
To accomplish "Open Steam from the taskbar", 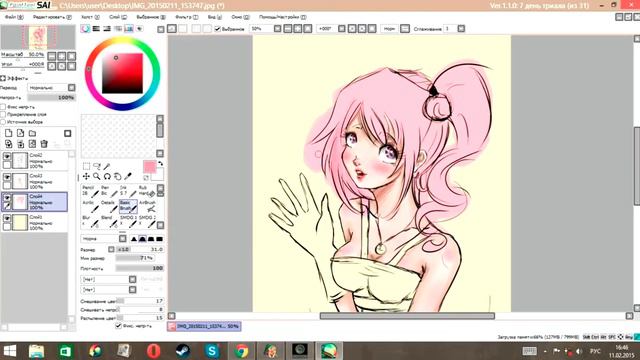I will click(x=183, y=351).
